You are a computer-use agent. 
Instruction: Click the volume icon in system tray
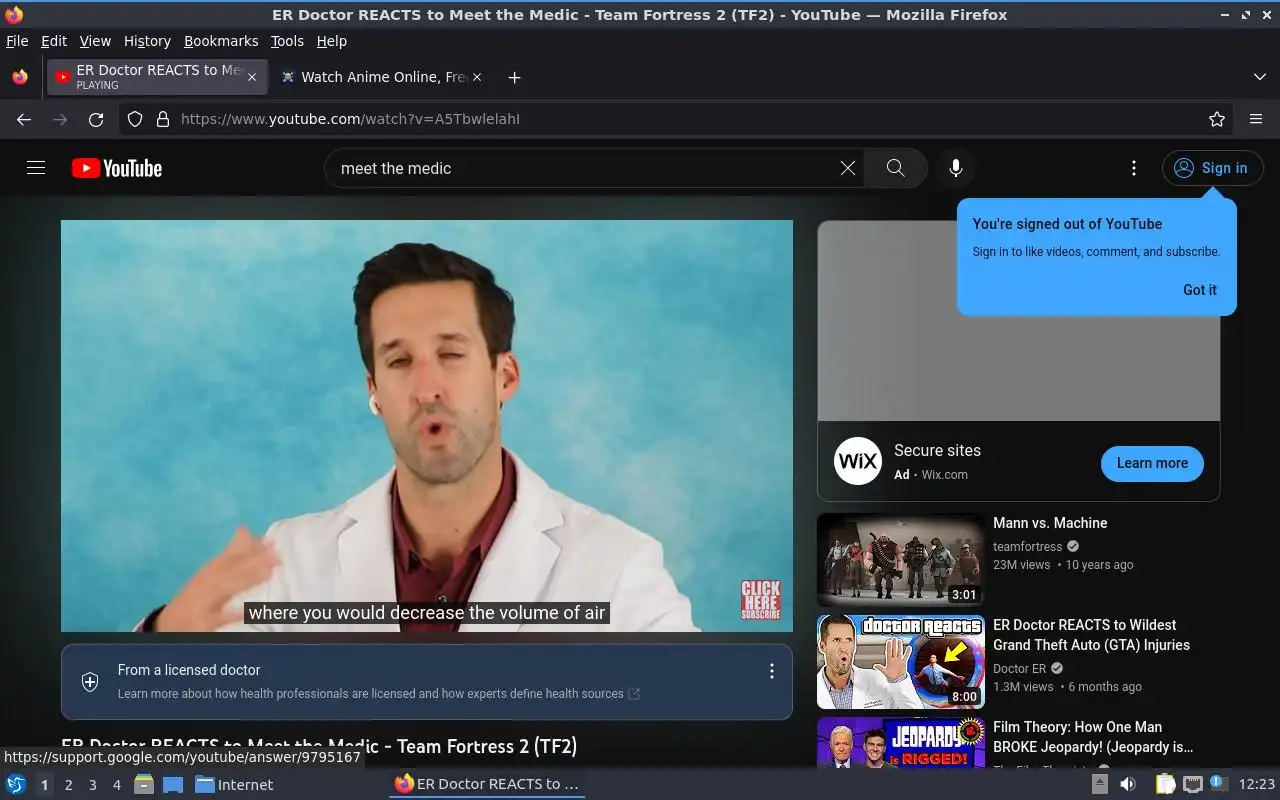tap(1128, 784)
